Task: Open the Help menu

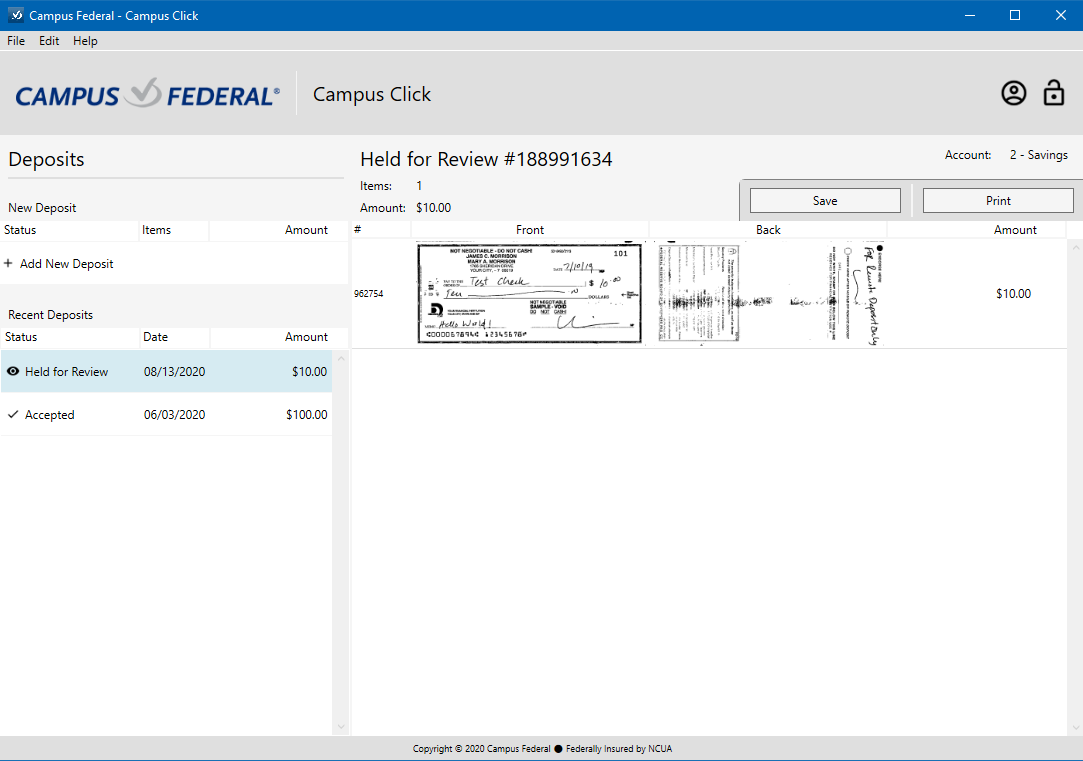Action: click(x=85, y=41)
